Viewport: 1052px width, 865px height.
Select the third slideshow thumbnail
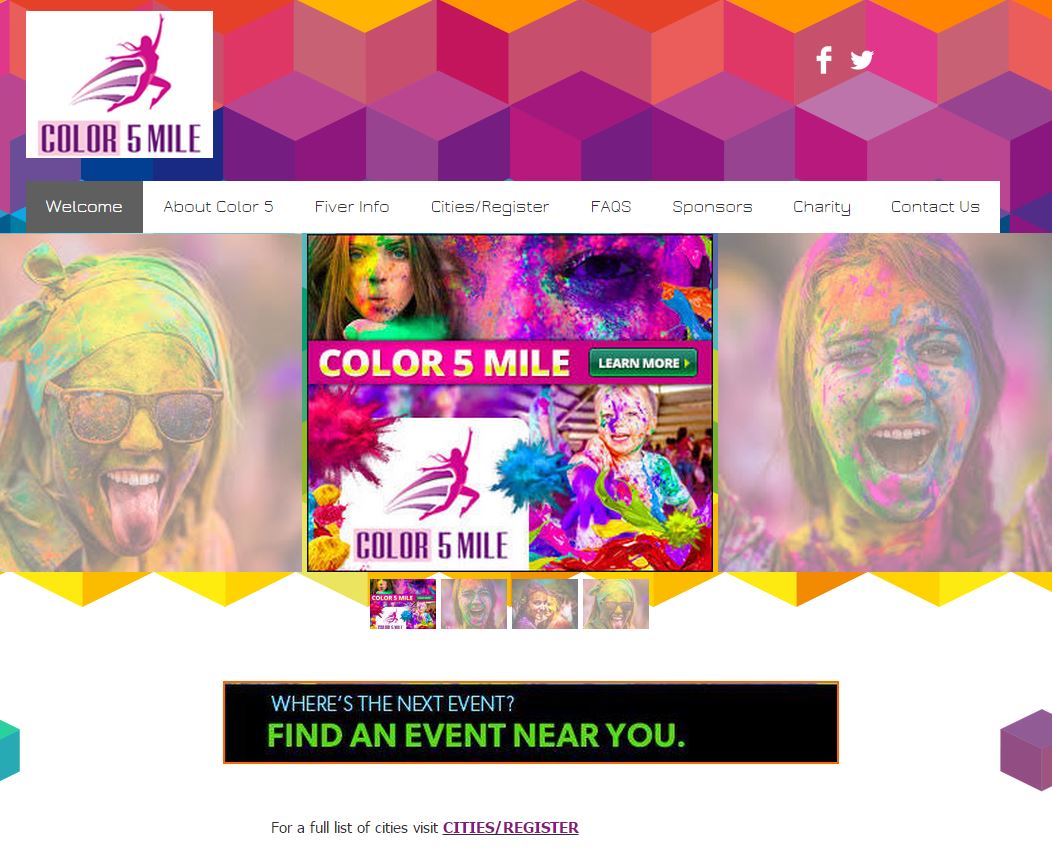545,604
